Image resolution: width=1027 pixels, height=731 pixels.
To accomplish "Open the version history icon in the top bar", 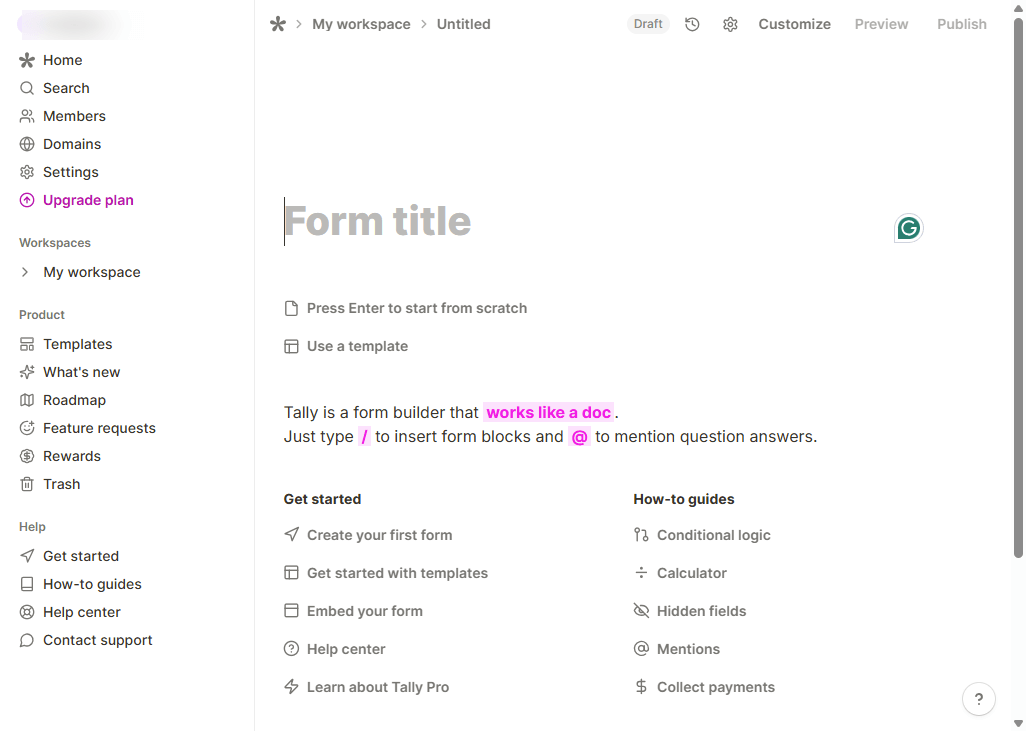I will 692,24.
